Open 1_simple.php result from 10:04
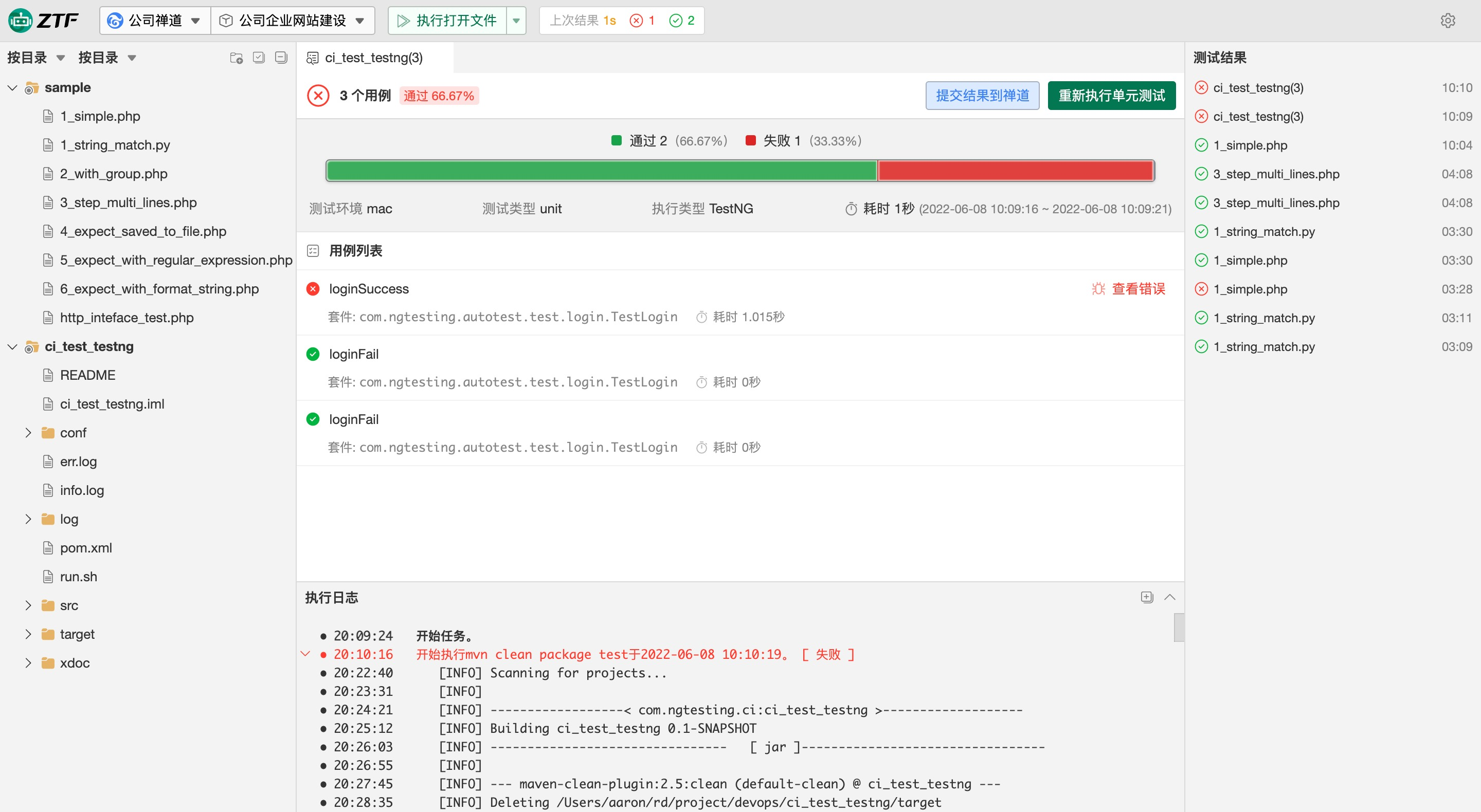The height and width of the screenshot is (812, 1481). 1250,145
